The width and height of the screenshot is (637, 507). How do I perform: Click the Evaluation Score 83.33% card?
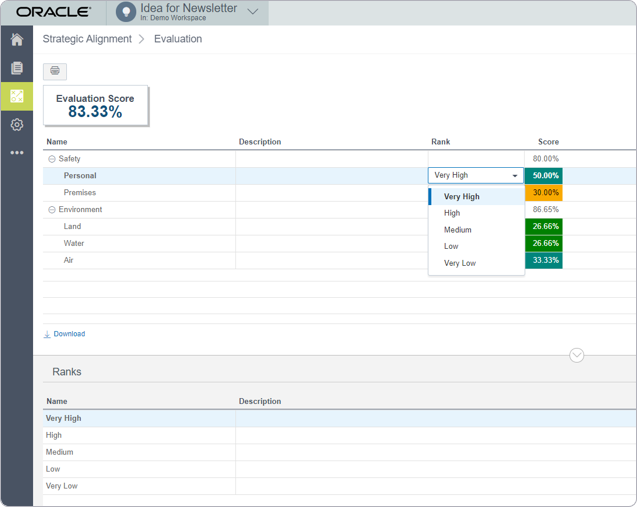pyautogui.click(x=95, y=105)
